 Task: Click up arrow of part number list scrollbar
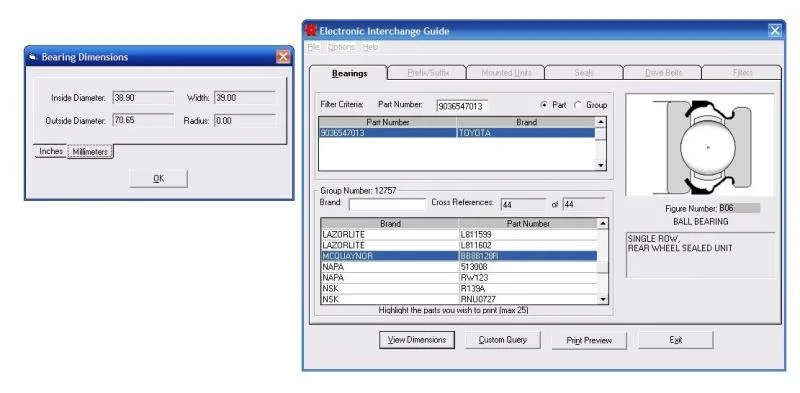tap(601, 122)
